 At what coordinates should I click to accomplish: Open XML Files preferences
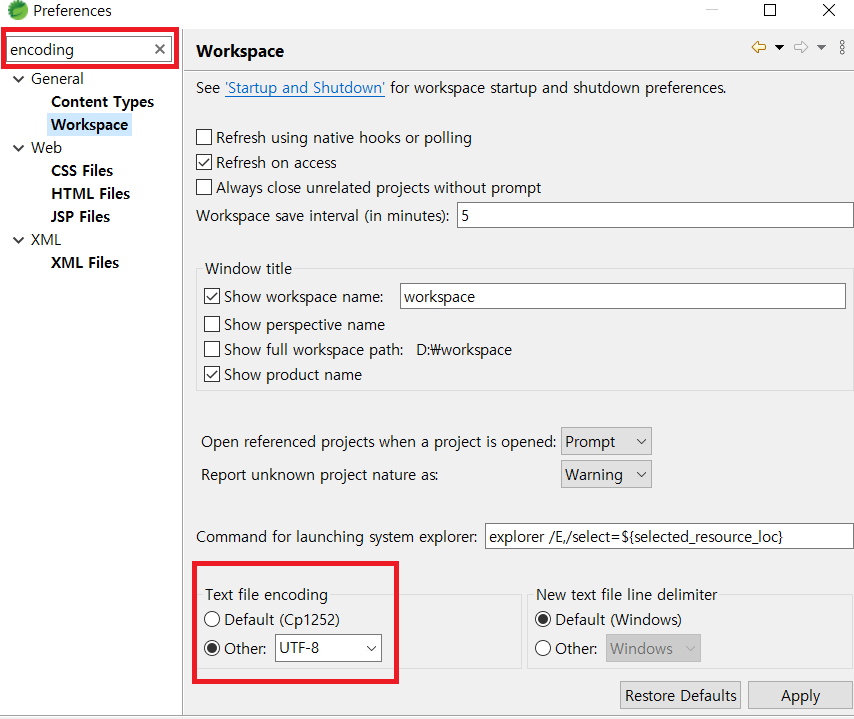pos(84,263)
